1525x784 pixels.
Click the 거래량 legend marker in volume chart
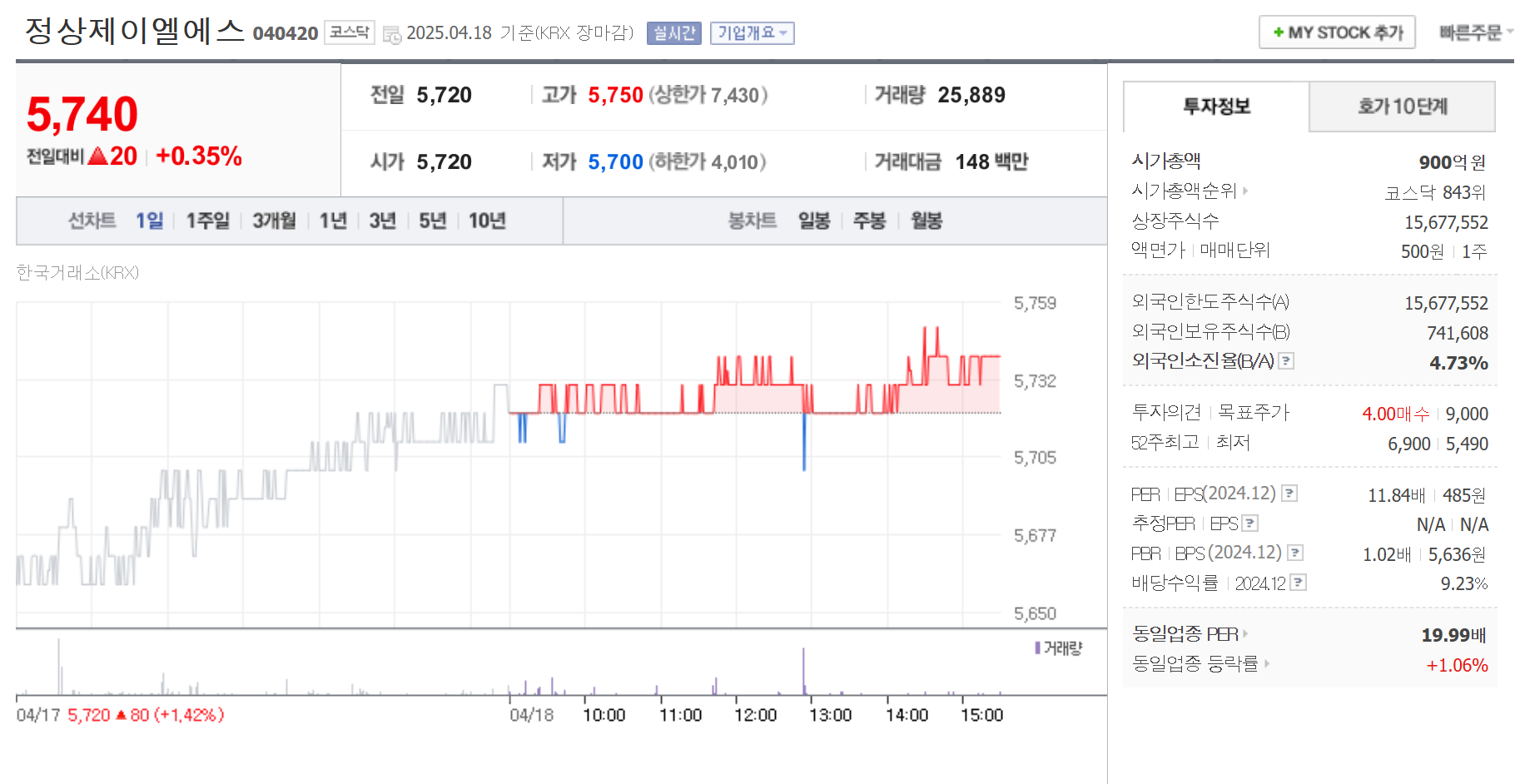[1038, 648]
